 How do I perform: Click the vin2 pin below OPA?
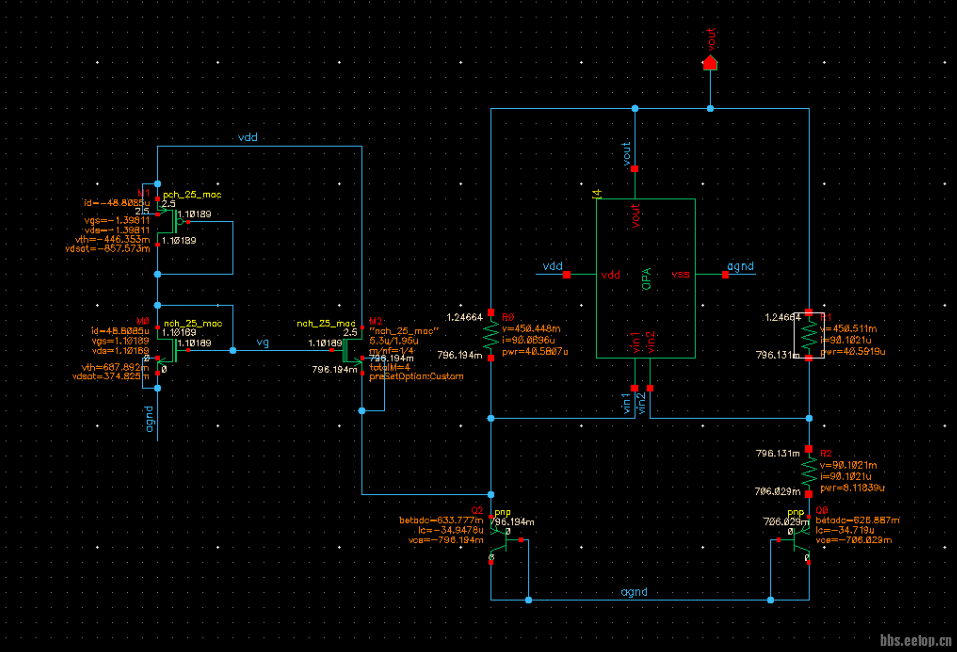click(649, 387)
